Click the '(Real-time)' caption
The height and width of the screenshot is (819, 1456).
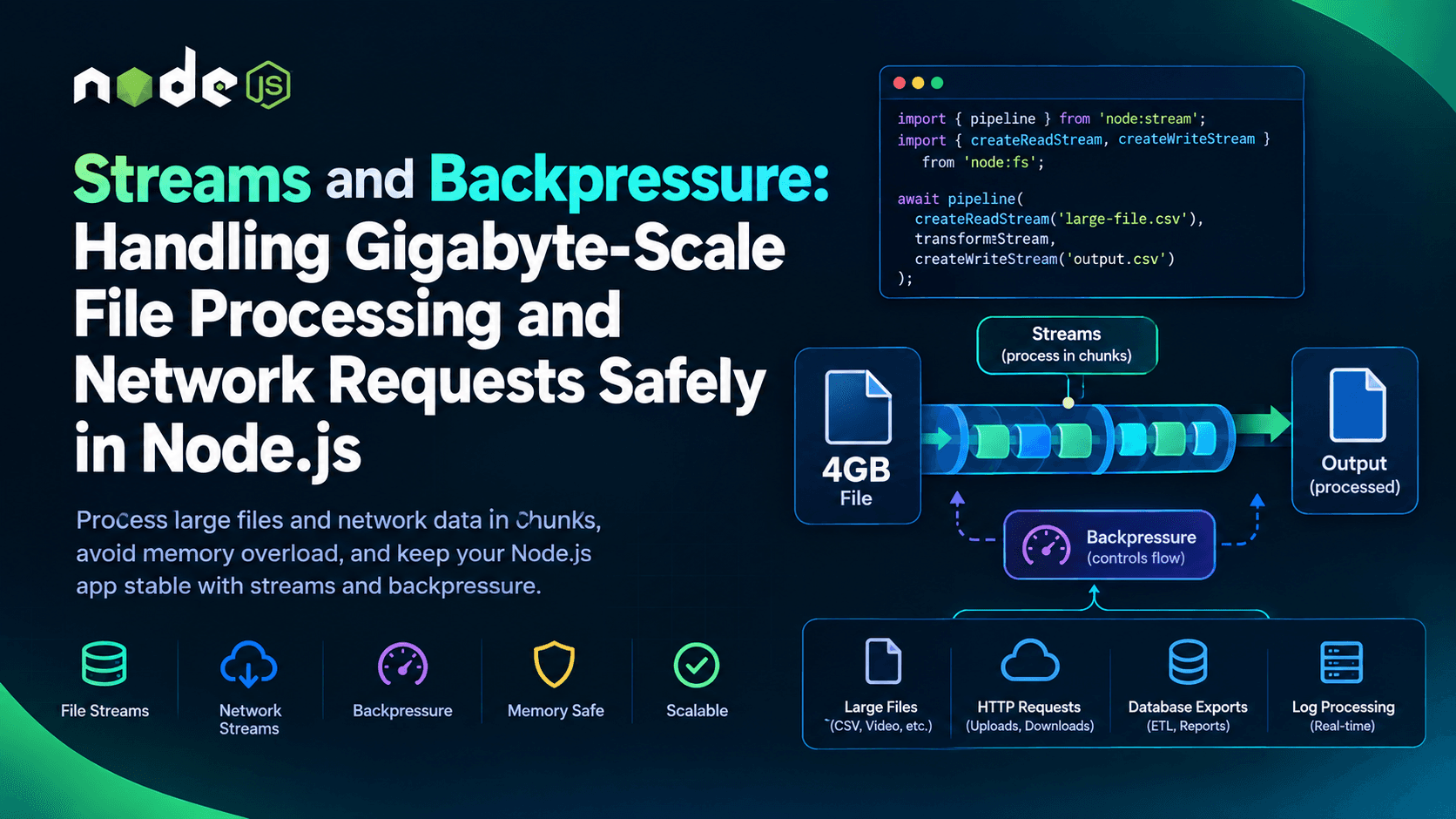pos(1343,726)
